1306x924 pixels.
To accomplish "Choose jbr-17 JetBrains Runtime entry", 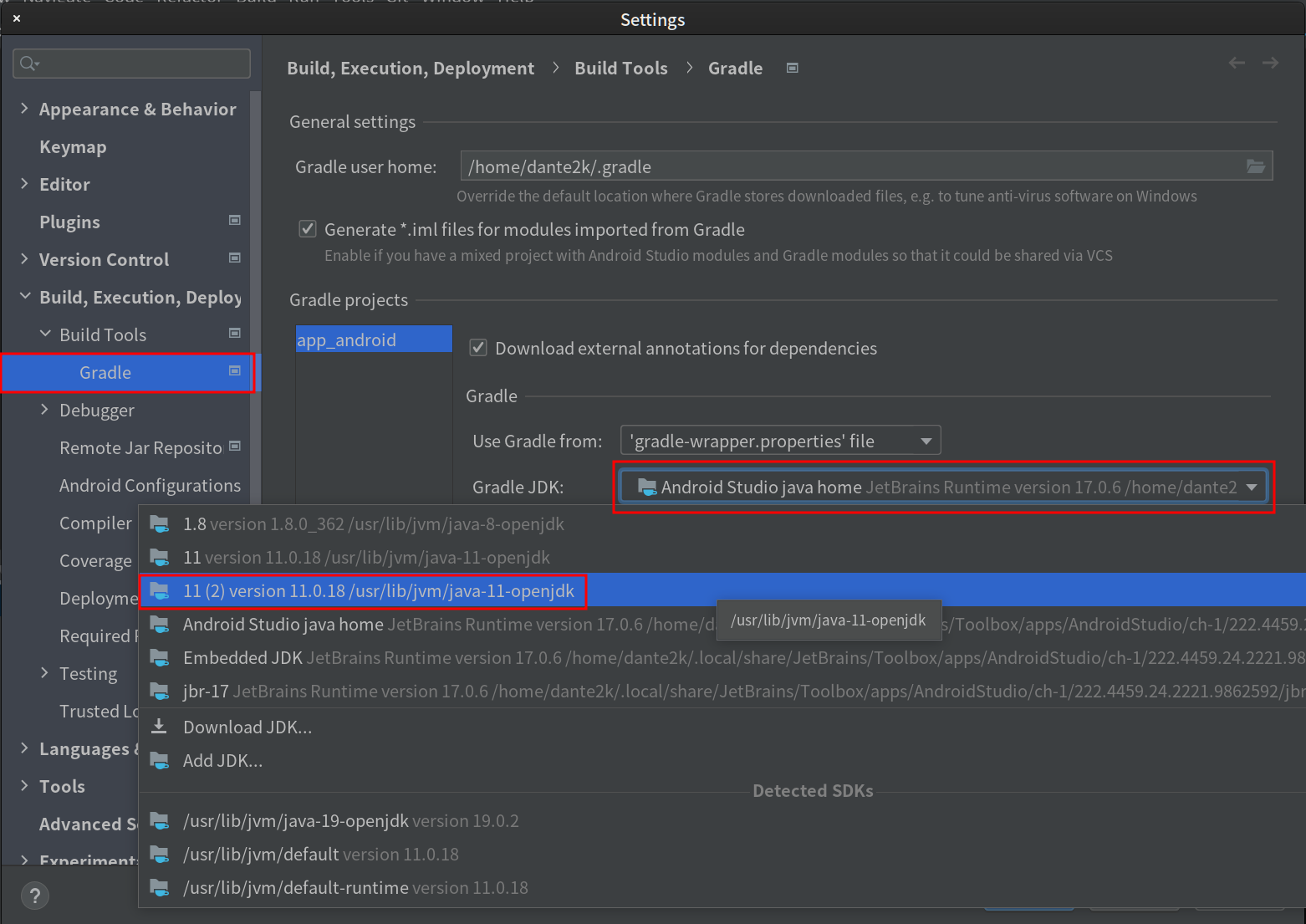I will [722, 692].
